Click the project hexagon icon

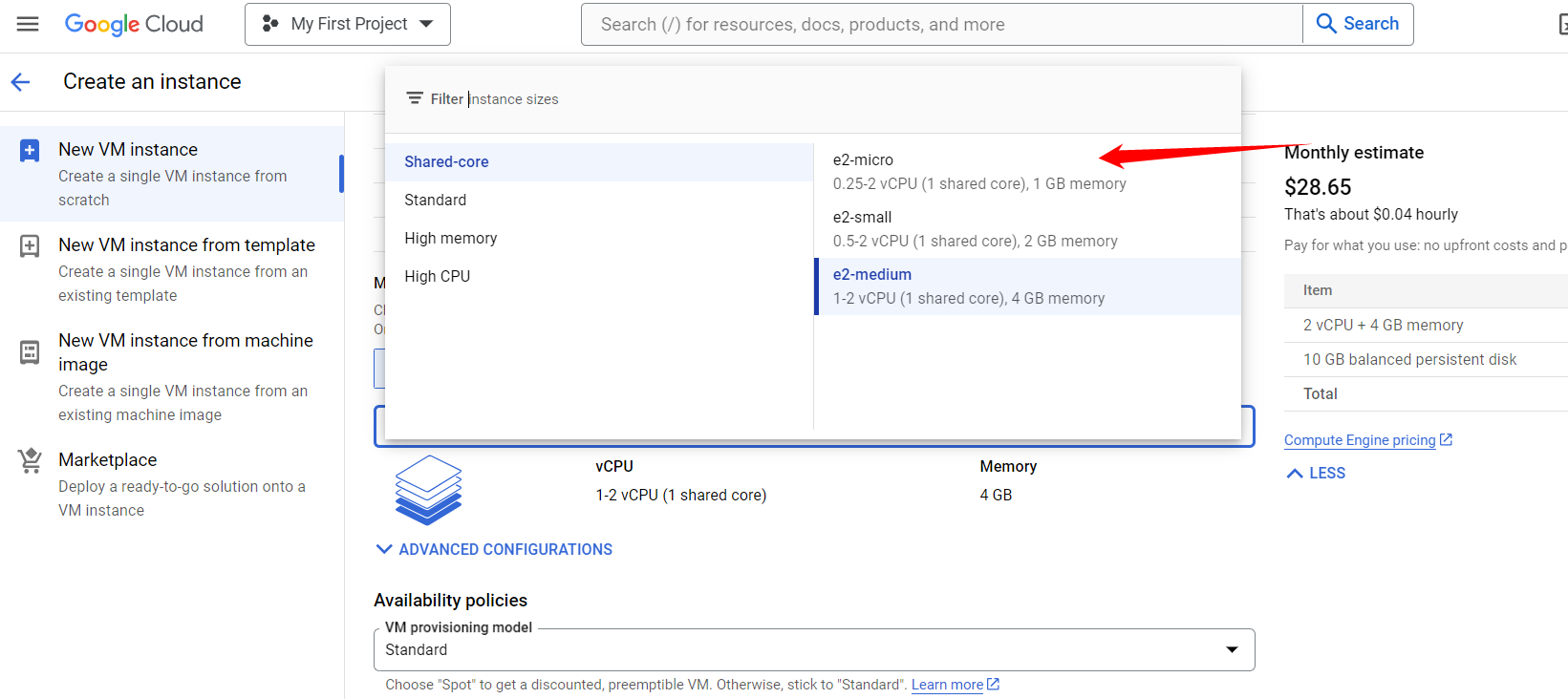click(x=270, y=24)
